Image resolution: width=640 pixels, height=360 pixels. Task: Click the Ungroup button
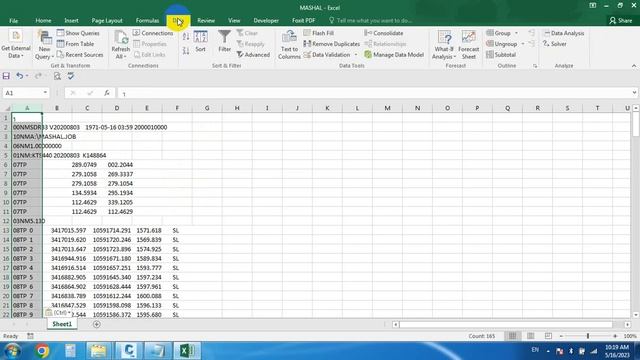point(502,44)
